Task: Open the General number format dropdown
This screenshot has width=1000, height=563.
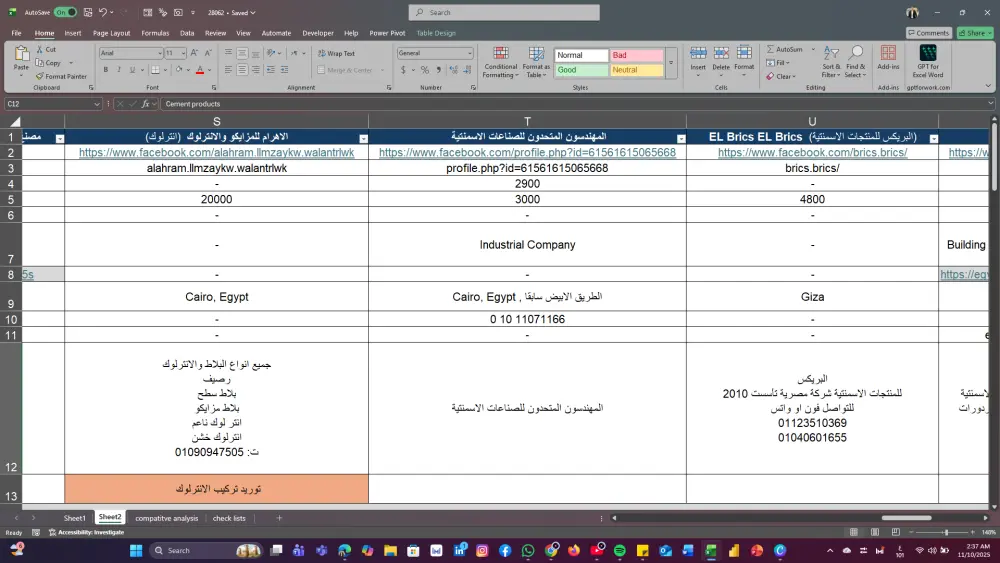Action: 469,53
